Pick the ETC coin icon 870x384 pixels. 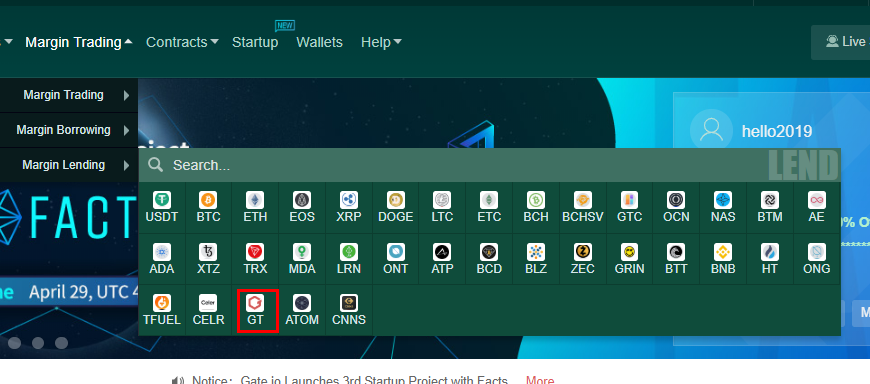pyautogui.click(x=489, y=200)
